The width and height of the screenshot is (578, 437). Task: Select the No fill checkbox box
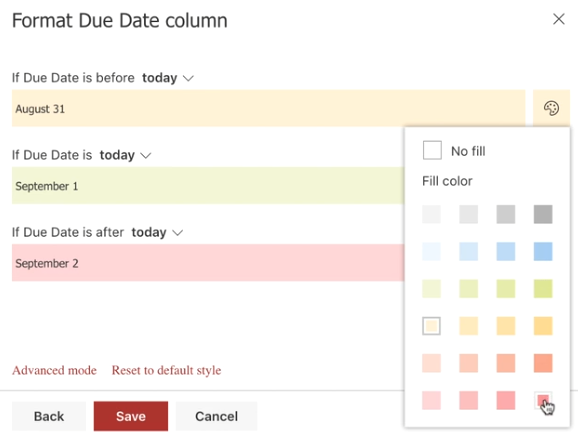click(432, 150)
